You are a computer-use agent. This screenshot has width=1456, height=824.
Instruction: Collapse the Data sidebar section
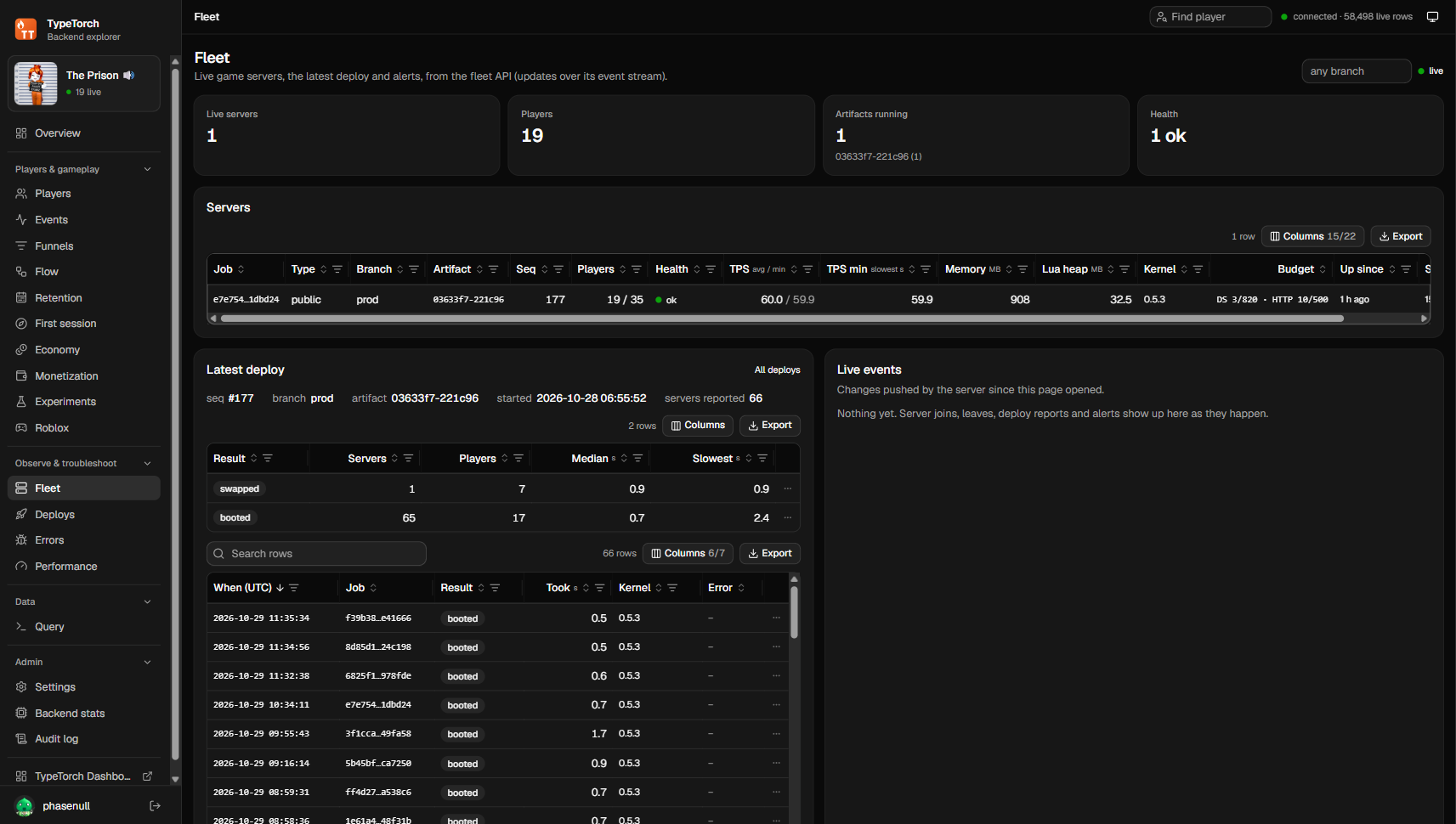pyautogui.click(x=148, y=602)
